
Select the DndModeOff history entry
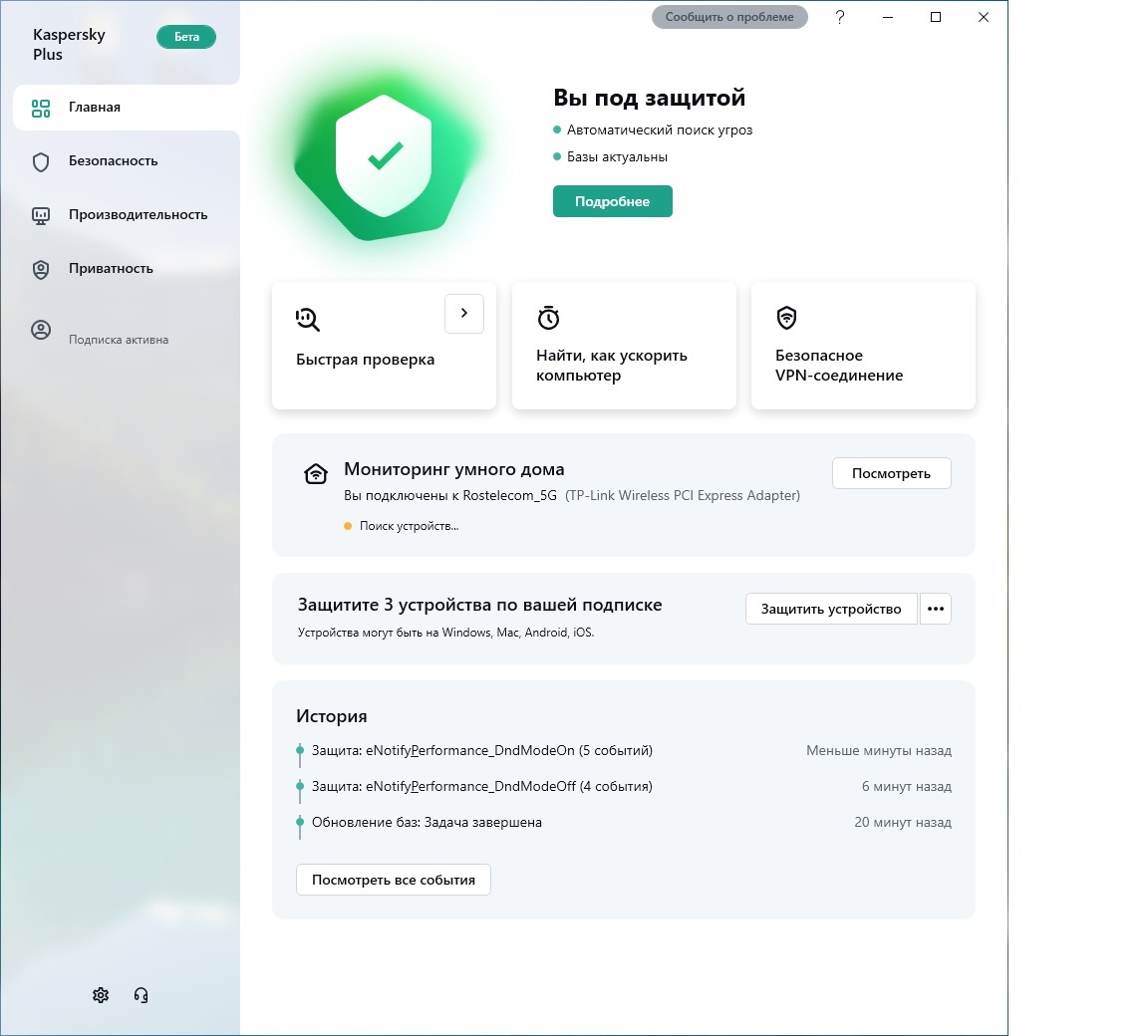481,787
